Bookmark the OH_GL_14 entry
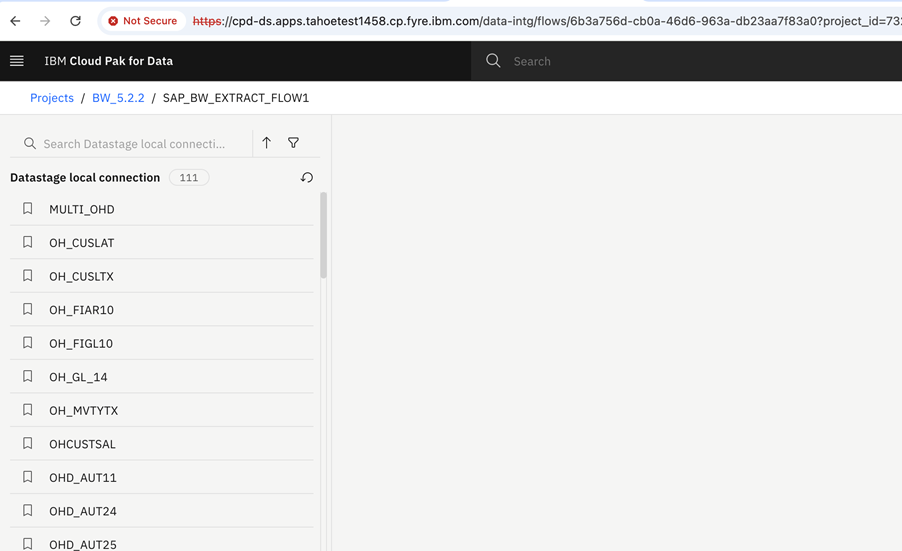 pos(27,376)
